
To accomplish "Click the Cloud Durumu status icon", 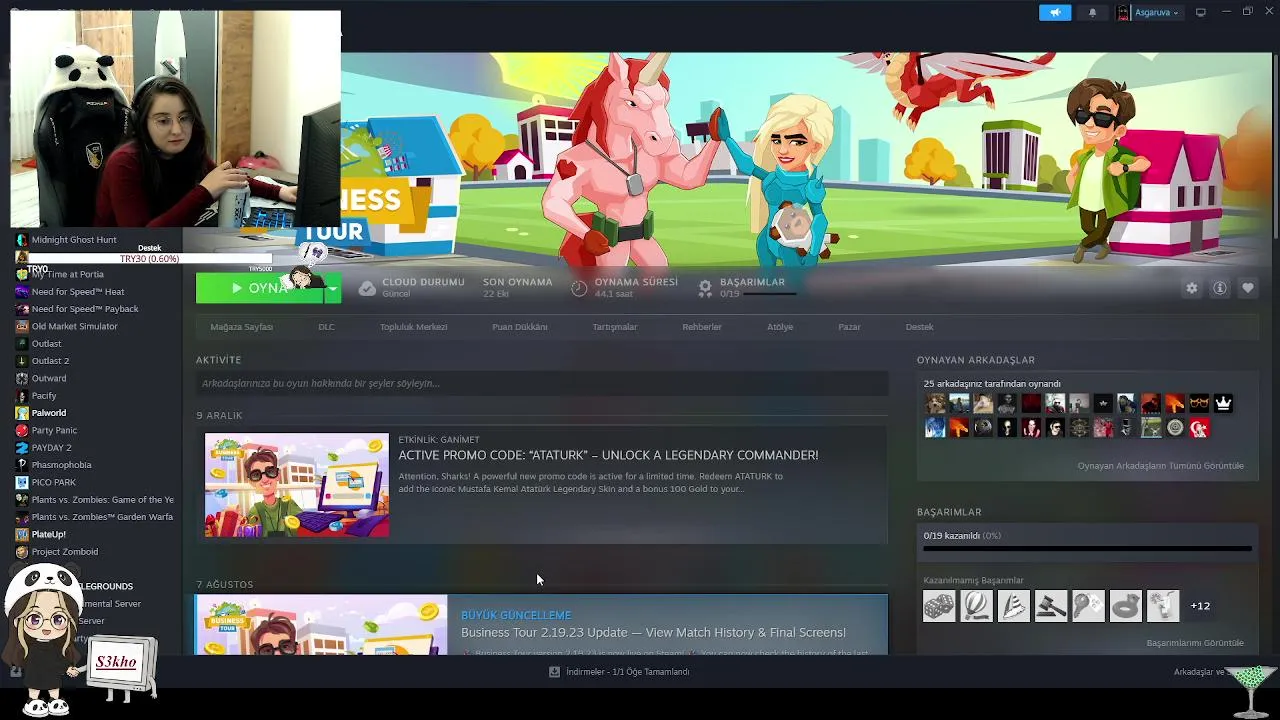I will (x=367, y=288).
